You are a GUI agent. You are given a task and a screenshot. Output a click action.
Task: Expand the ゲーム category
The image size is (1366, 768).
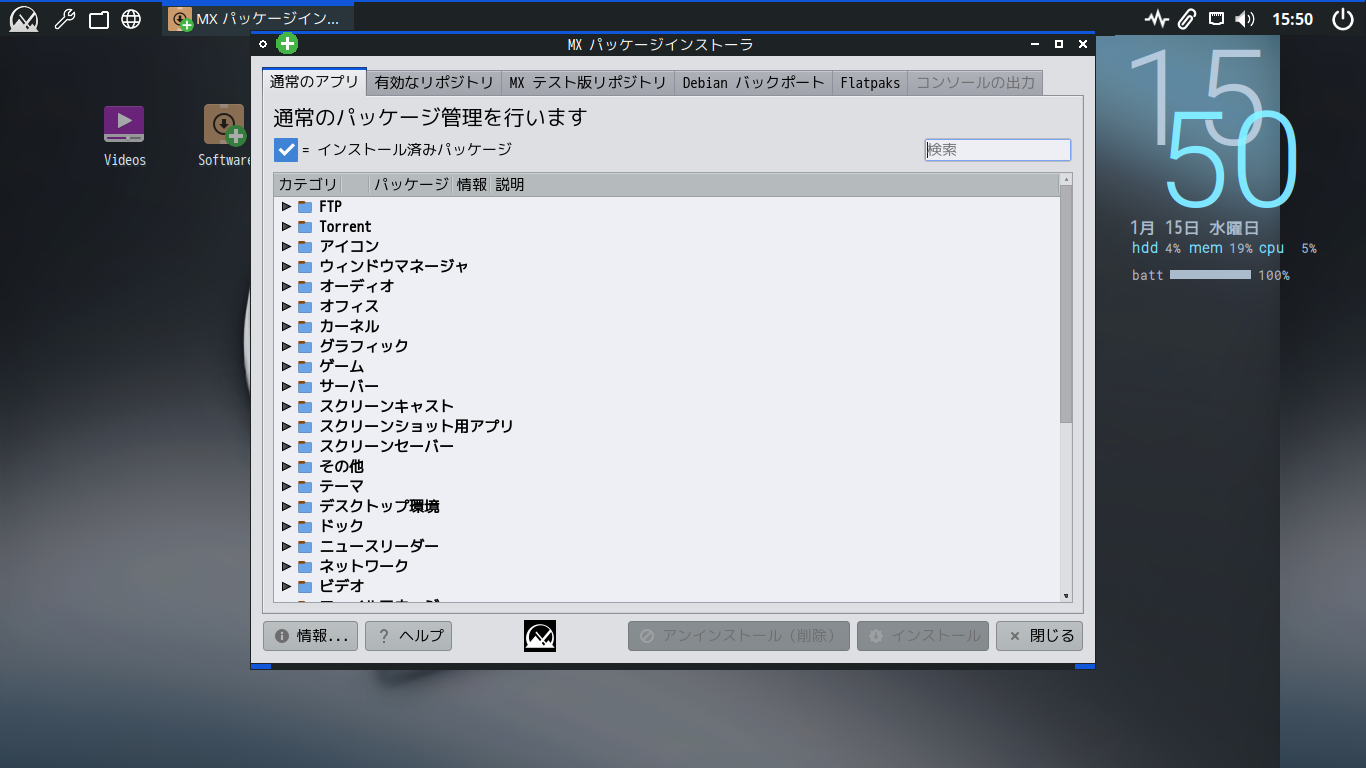[286, 366]
